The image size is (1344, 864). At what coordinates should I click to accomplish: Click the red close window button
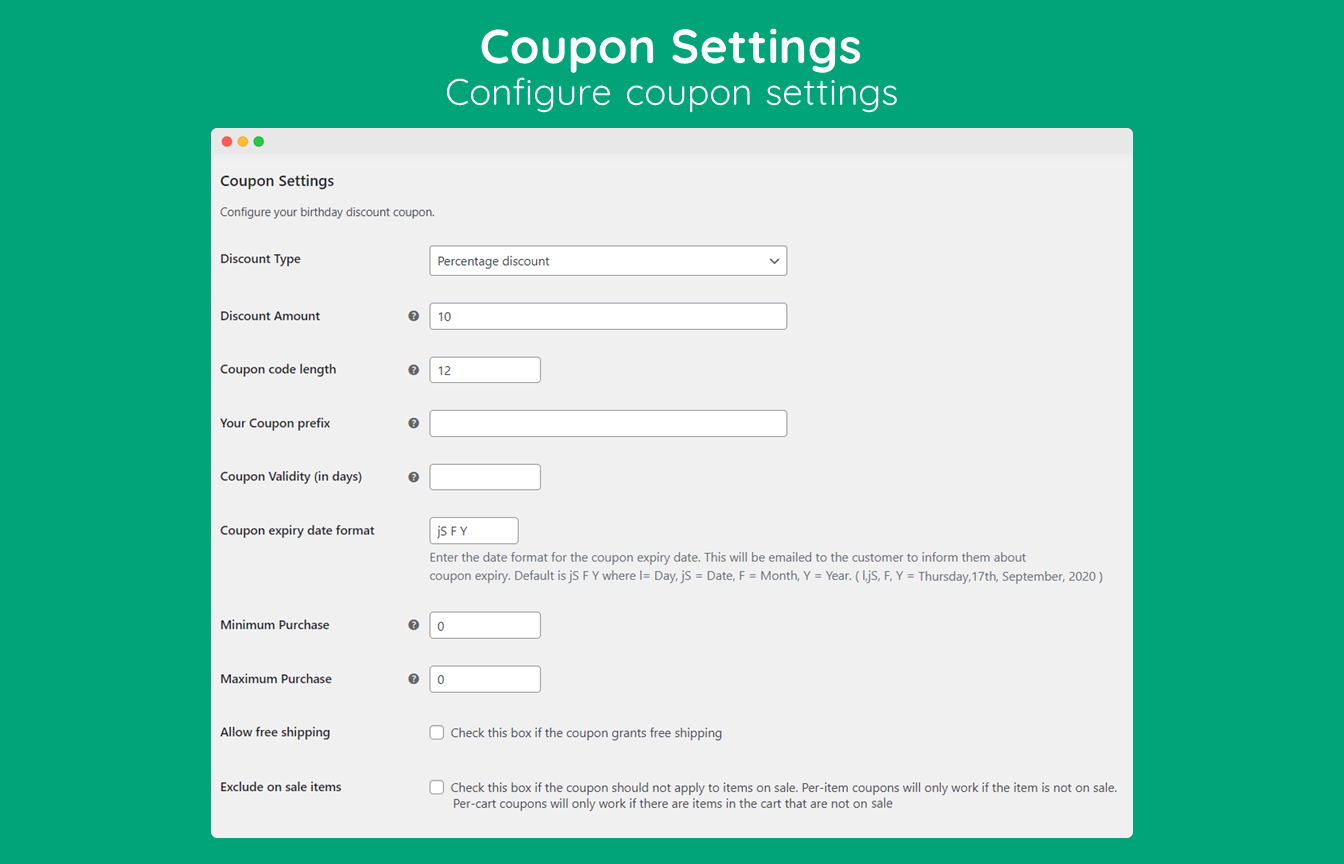click(x=227, y=142)
